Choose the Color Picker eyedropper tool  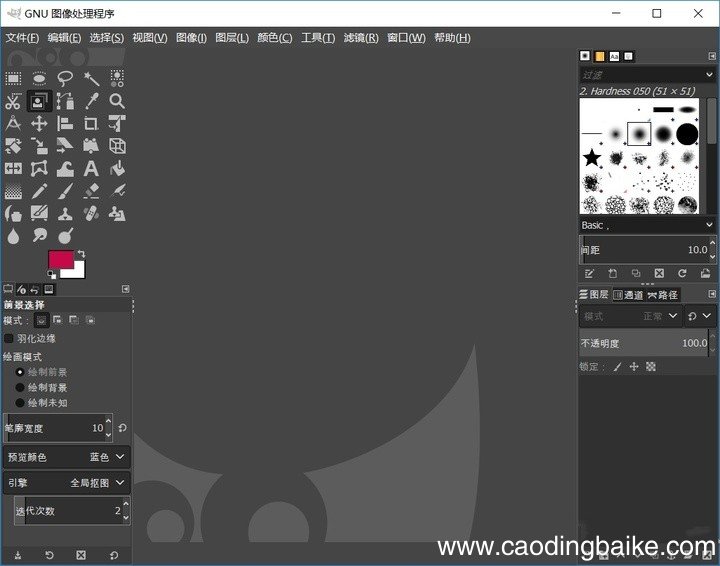pos(91,101)
